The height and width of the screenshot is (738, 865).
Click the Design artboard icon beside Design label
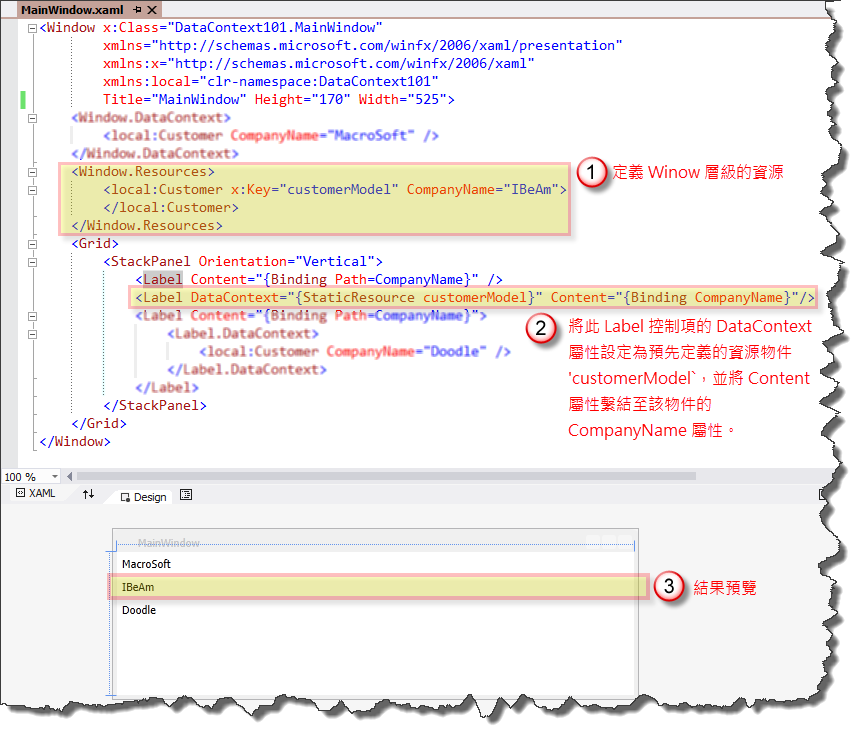click(126, 495)
